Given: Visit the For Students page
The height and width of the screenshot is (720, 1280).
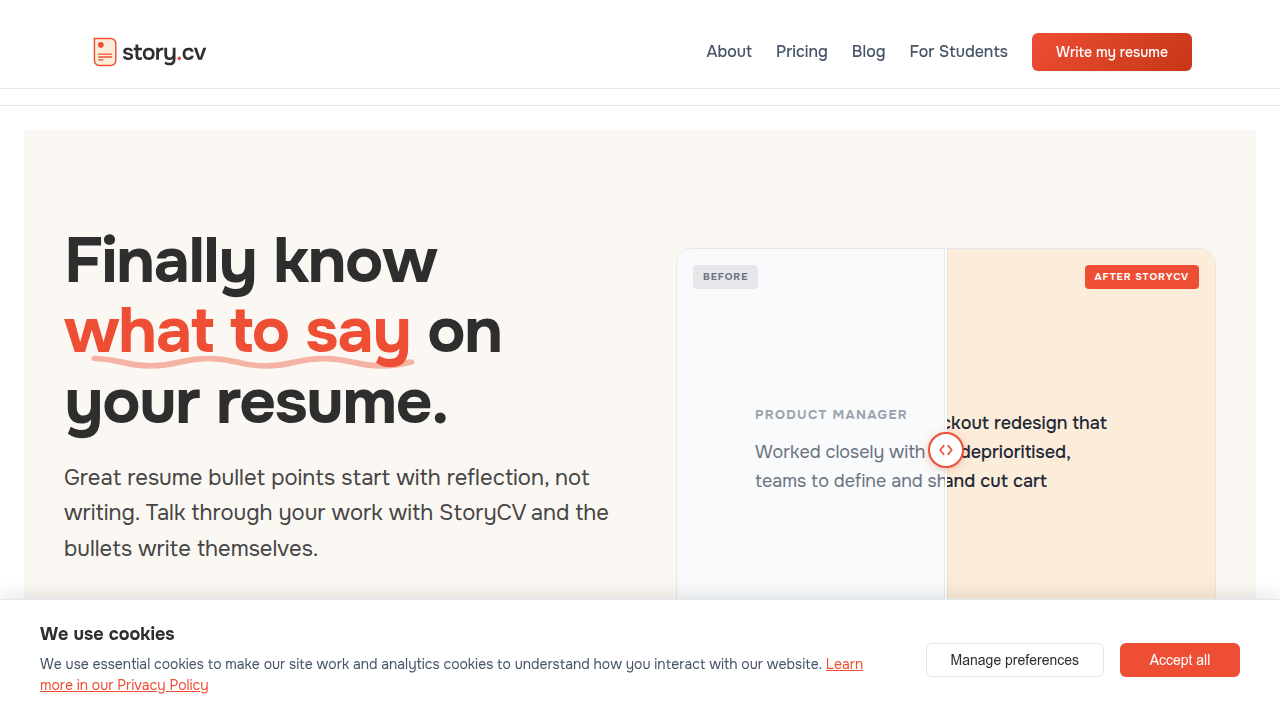Looking at the screenshot, I should tap(959, 52).
